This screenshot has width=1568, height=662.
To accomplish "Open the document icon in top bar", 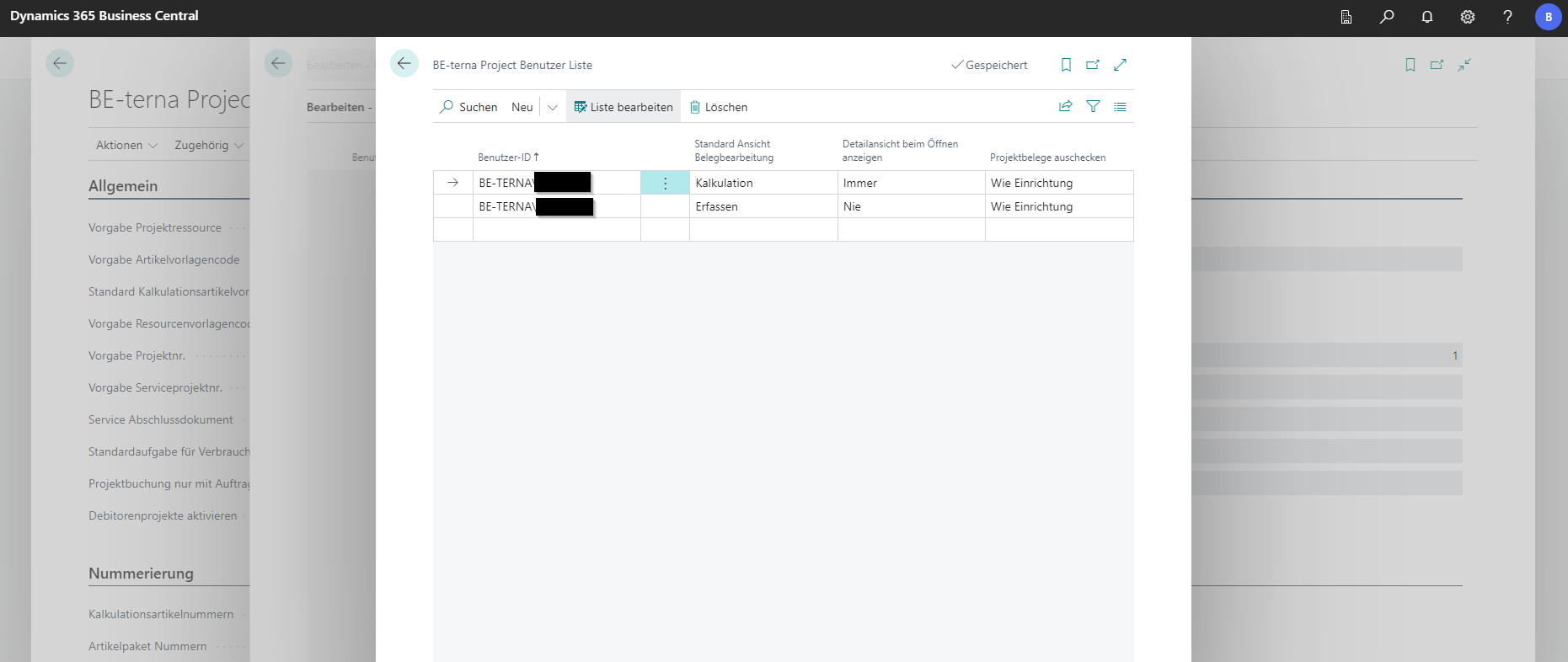I will point(1346,17).
